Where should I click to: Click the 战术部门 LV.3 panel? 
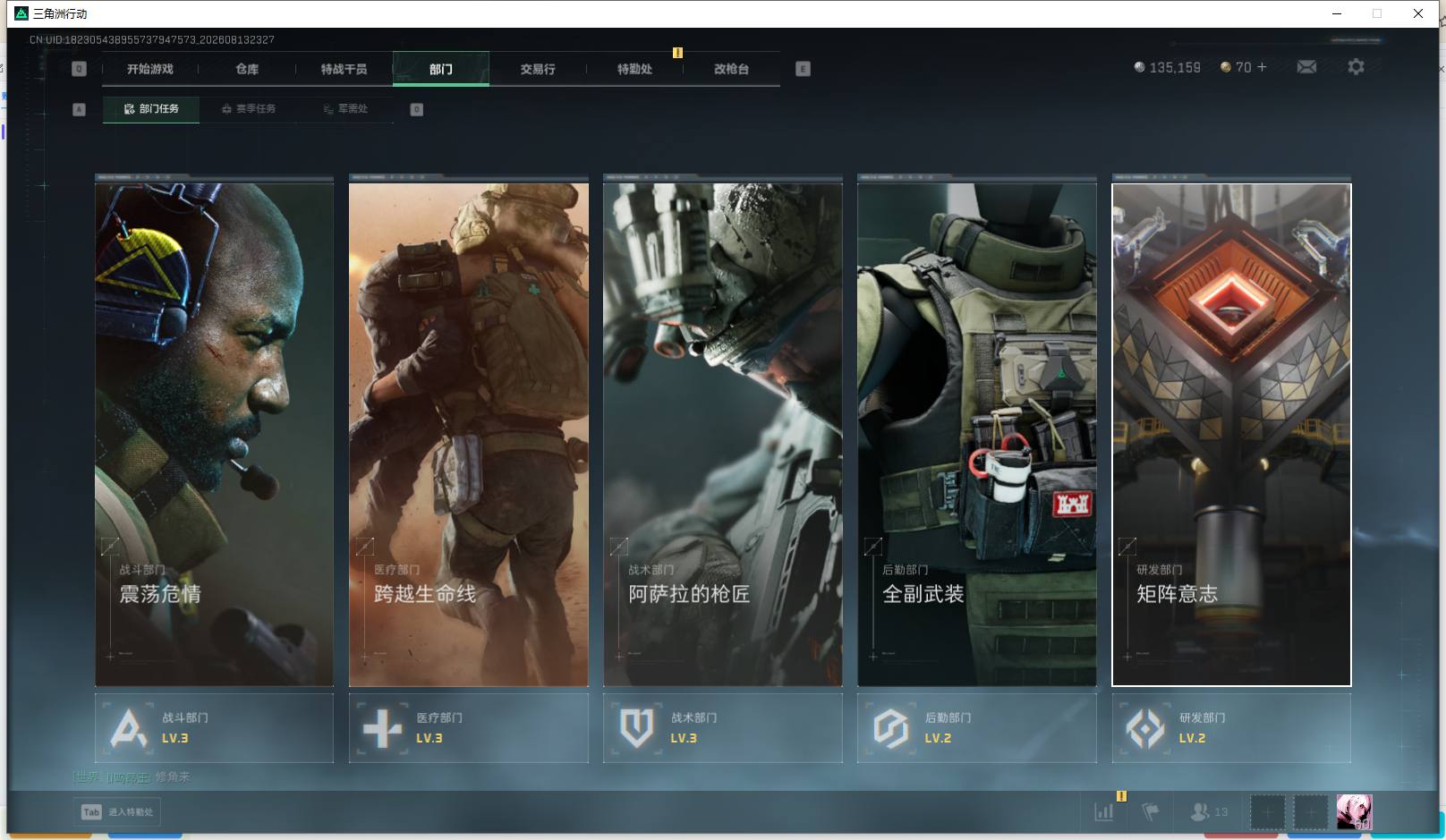(723, 728)
